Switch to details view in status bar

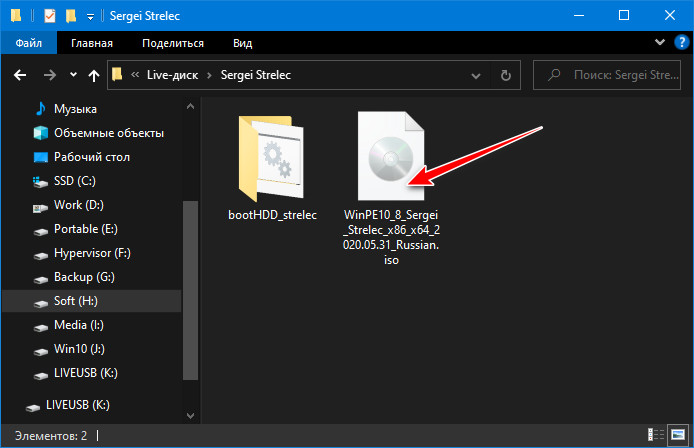pyautogui.click(x=655, y=435)
